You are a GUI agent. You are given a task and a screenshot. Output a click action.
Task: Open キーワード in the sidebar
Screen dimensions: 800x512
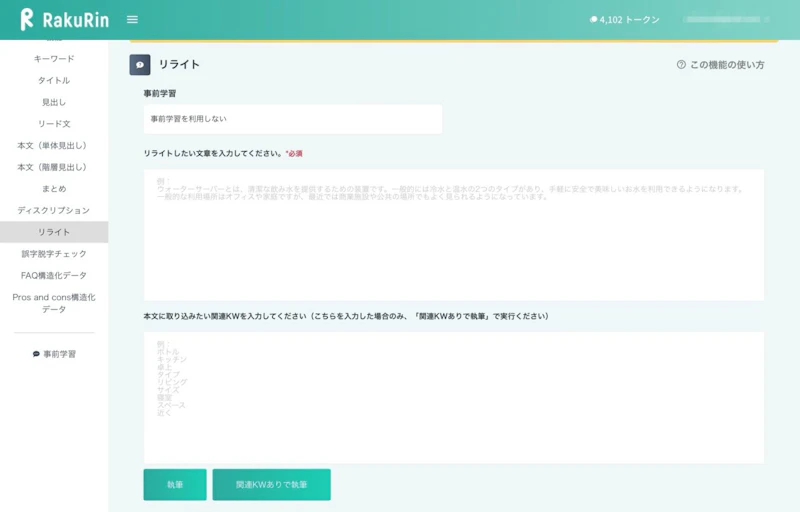[x=54, y=59]
